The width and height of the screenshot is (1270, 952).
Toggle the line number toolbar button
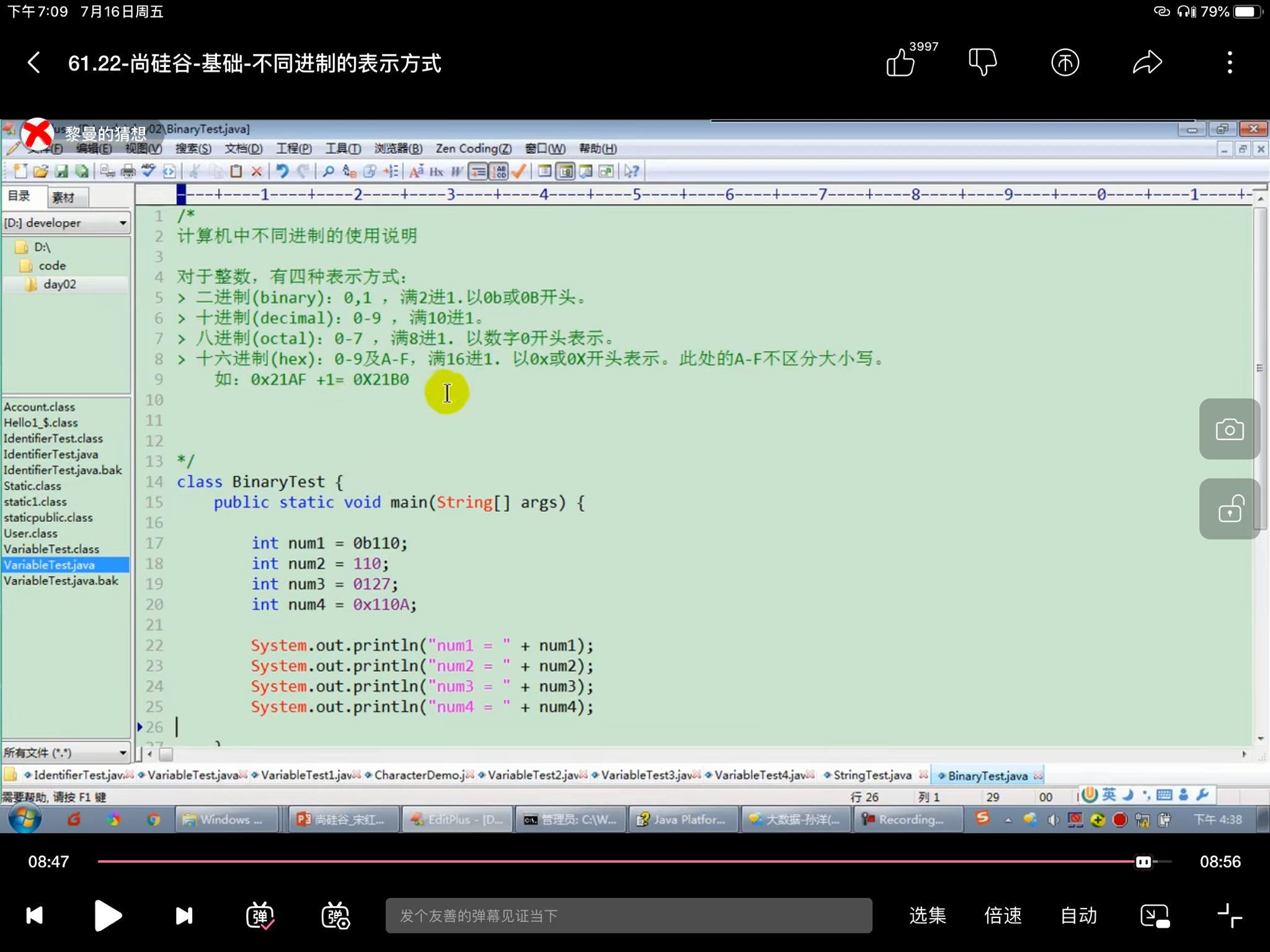[x=499, y=172]
